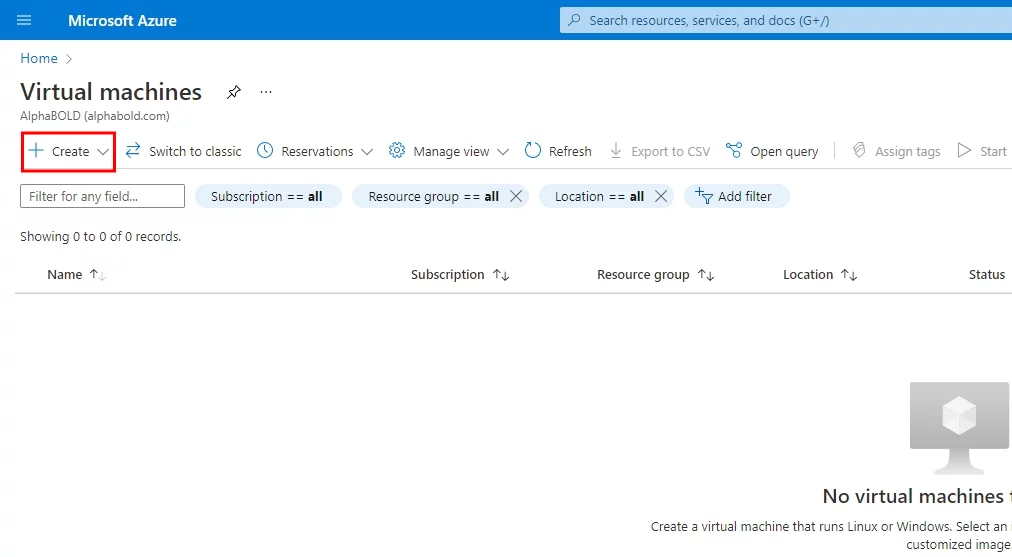Open the Subscription == all filter
The image size is (1012, 557).
coord(268,196)
